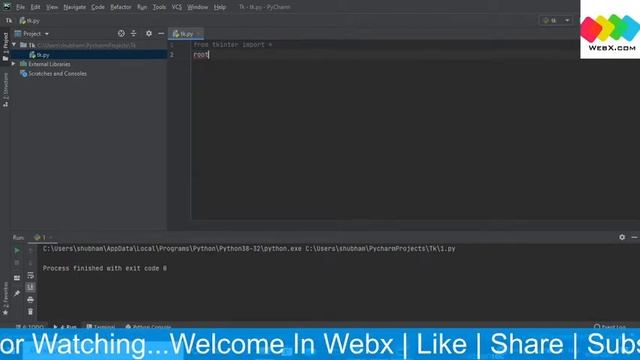Click the collapse all icon in Project panel
The height and width of the screenshot is (360, 640).
click(133, 33)
